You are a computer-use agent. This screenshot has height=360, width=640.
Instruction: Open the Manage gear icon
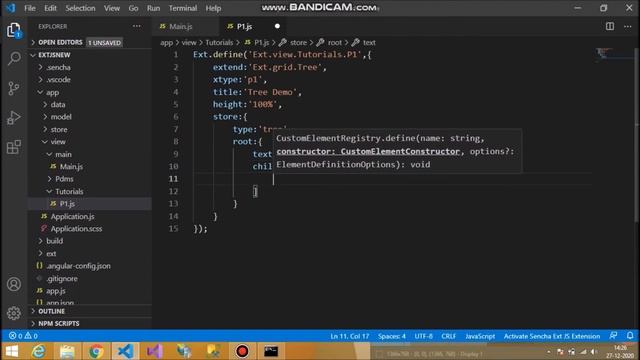click(x=14, y=313)
